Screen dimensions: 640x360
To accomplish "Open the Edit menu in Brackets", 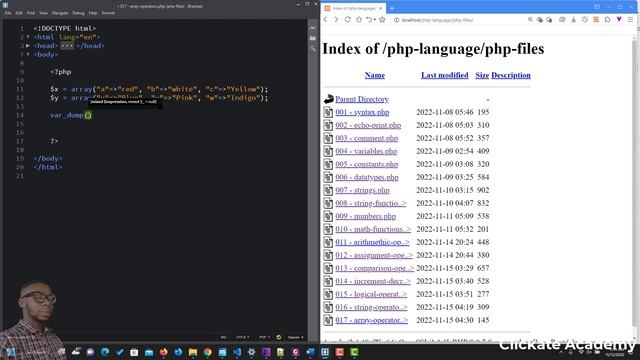I will coord(19,13).
